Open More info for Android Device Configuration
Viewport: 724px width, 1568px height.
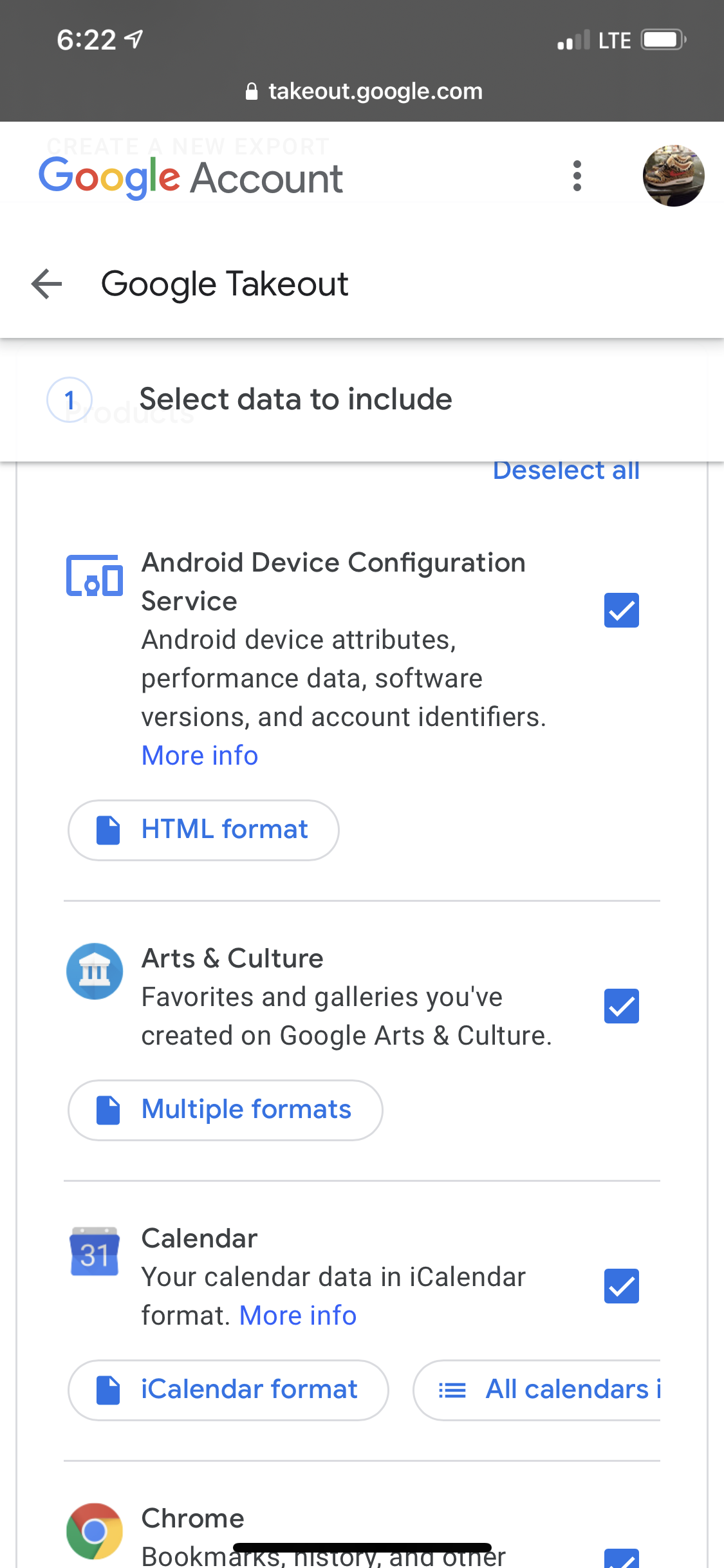(200, 756)
